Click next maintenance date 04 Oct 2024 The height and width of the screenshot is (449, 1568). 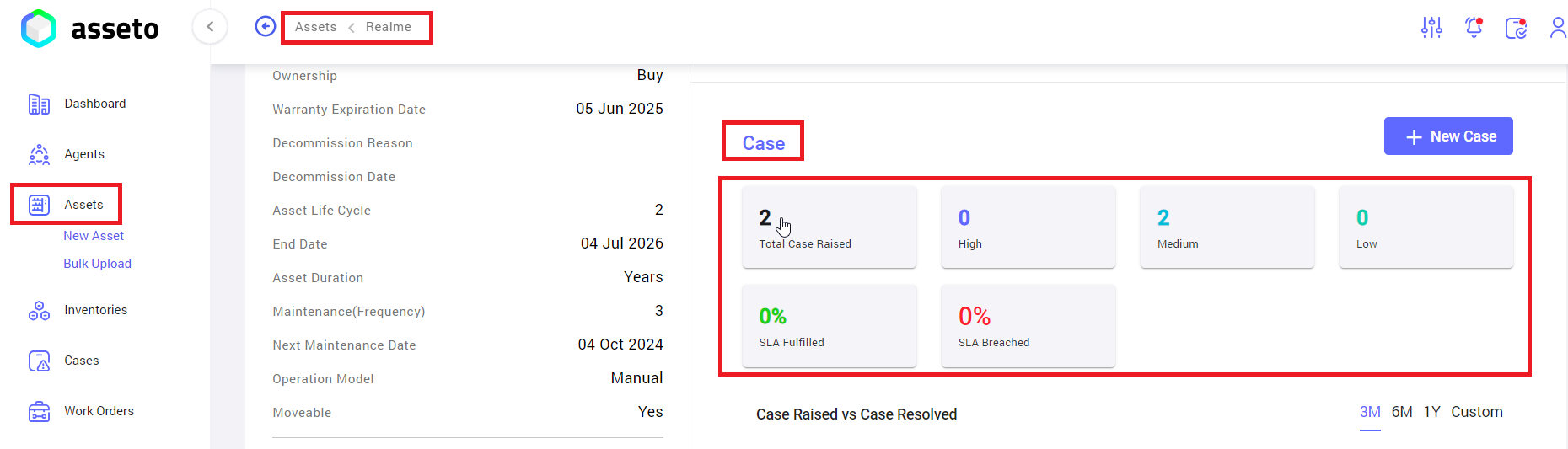click(x=620, y=345)
